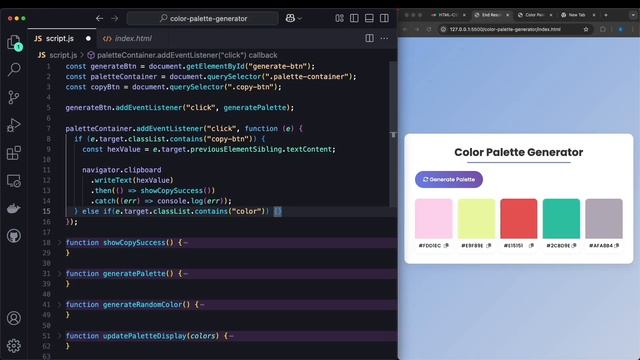The height and width of the screenshot is (360, 640).
Task: Open the Accounts menu in the activity bar
Action: [x=14, y=318]
